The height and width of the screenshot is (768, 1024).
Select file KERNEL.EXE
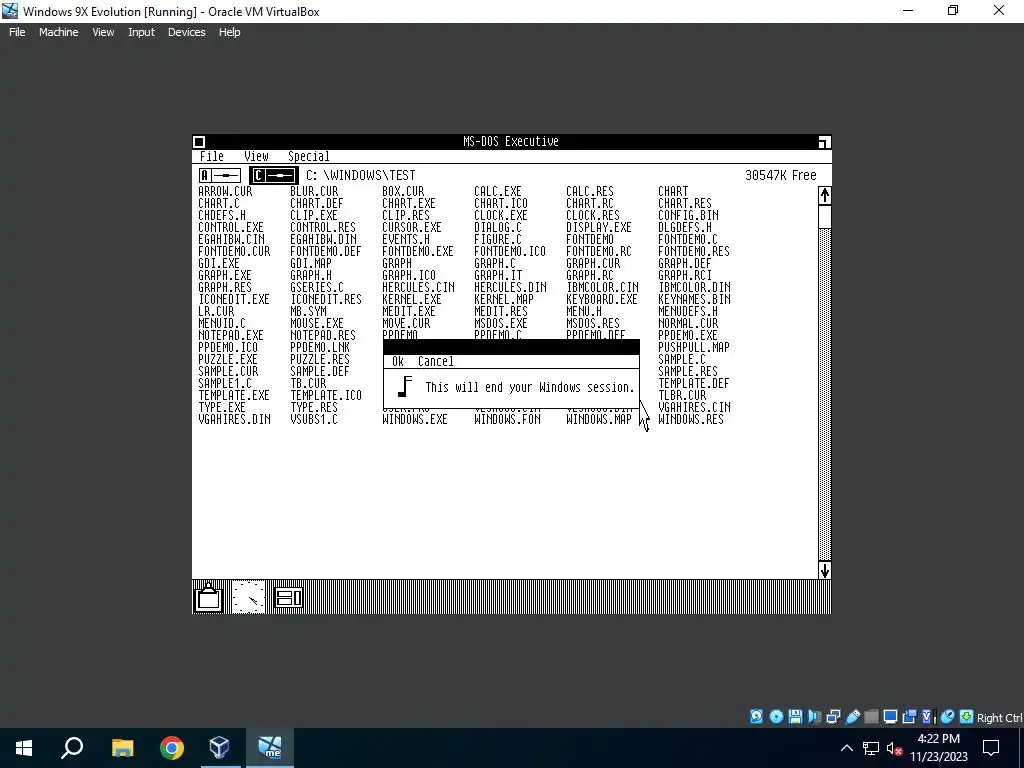click(x=412, y=299)
